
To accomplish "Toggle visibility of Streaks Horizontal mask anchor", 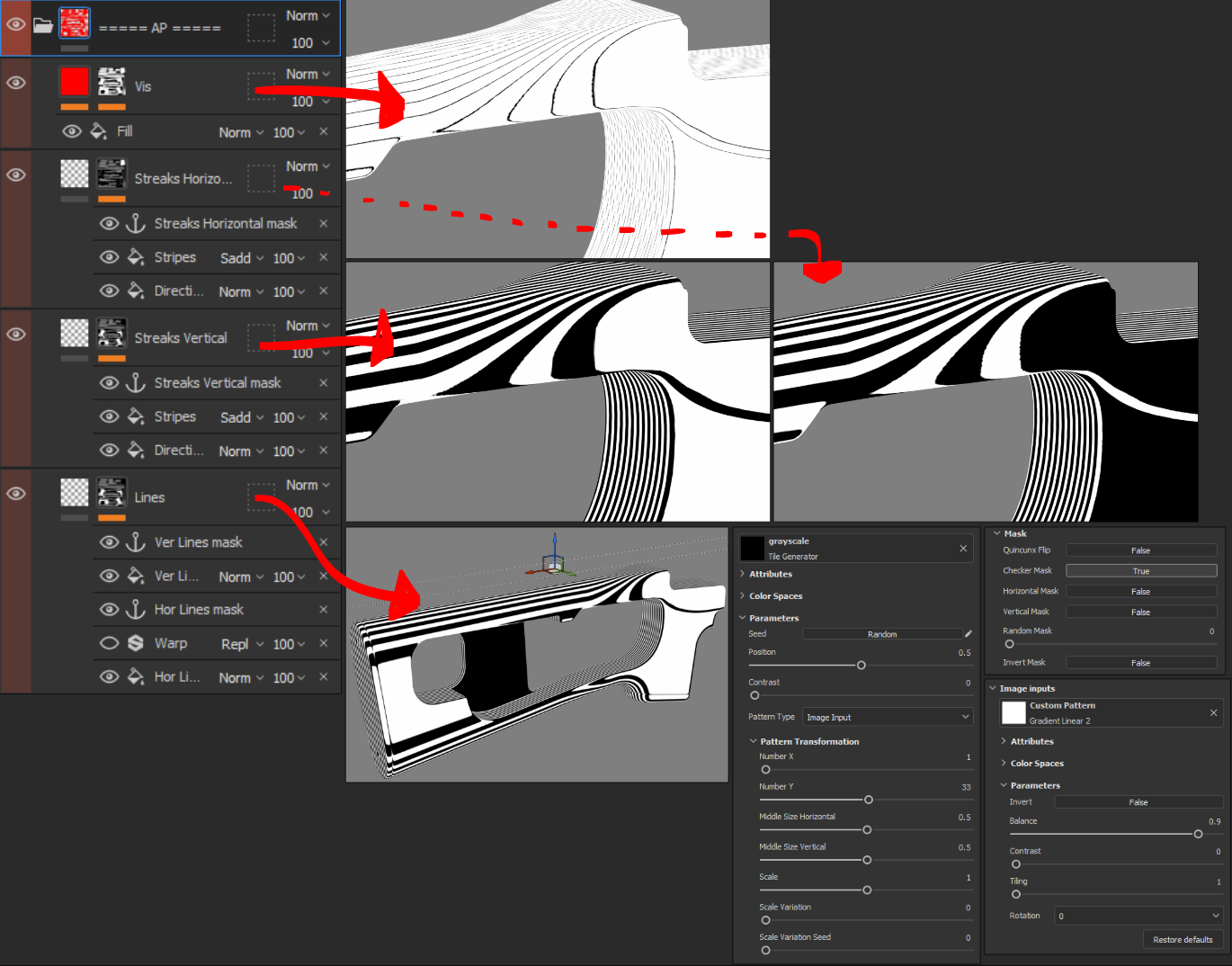I will point(109,223).
